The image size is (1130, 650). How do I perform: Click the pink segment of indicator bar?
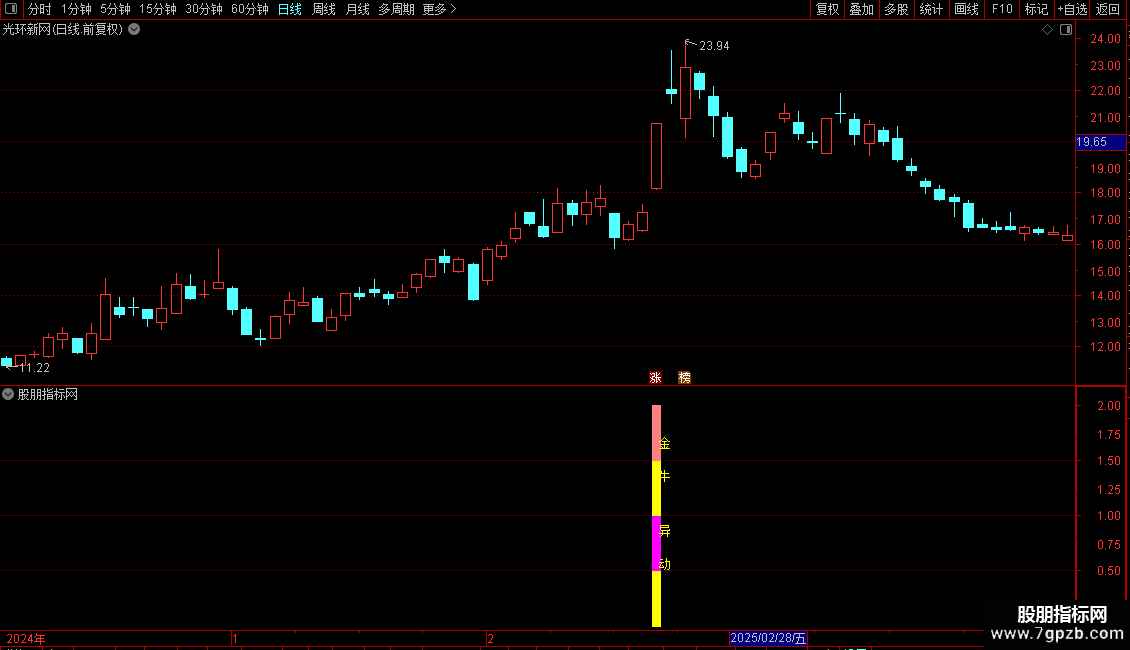click(x=657, y=433)
